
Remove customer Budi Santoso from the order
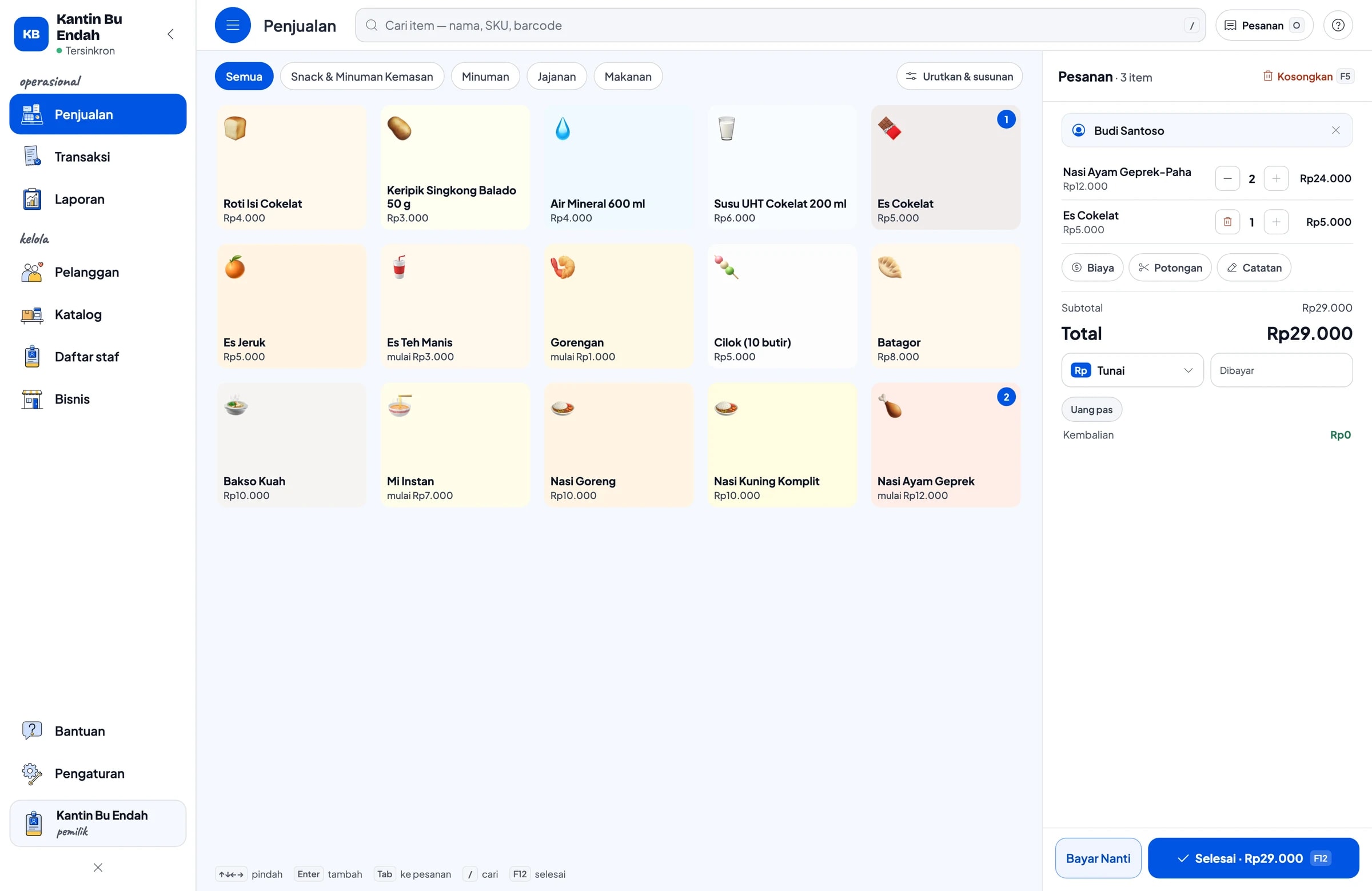pyautogui.click(x=1335, y=130)
